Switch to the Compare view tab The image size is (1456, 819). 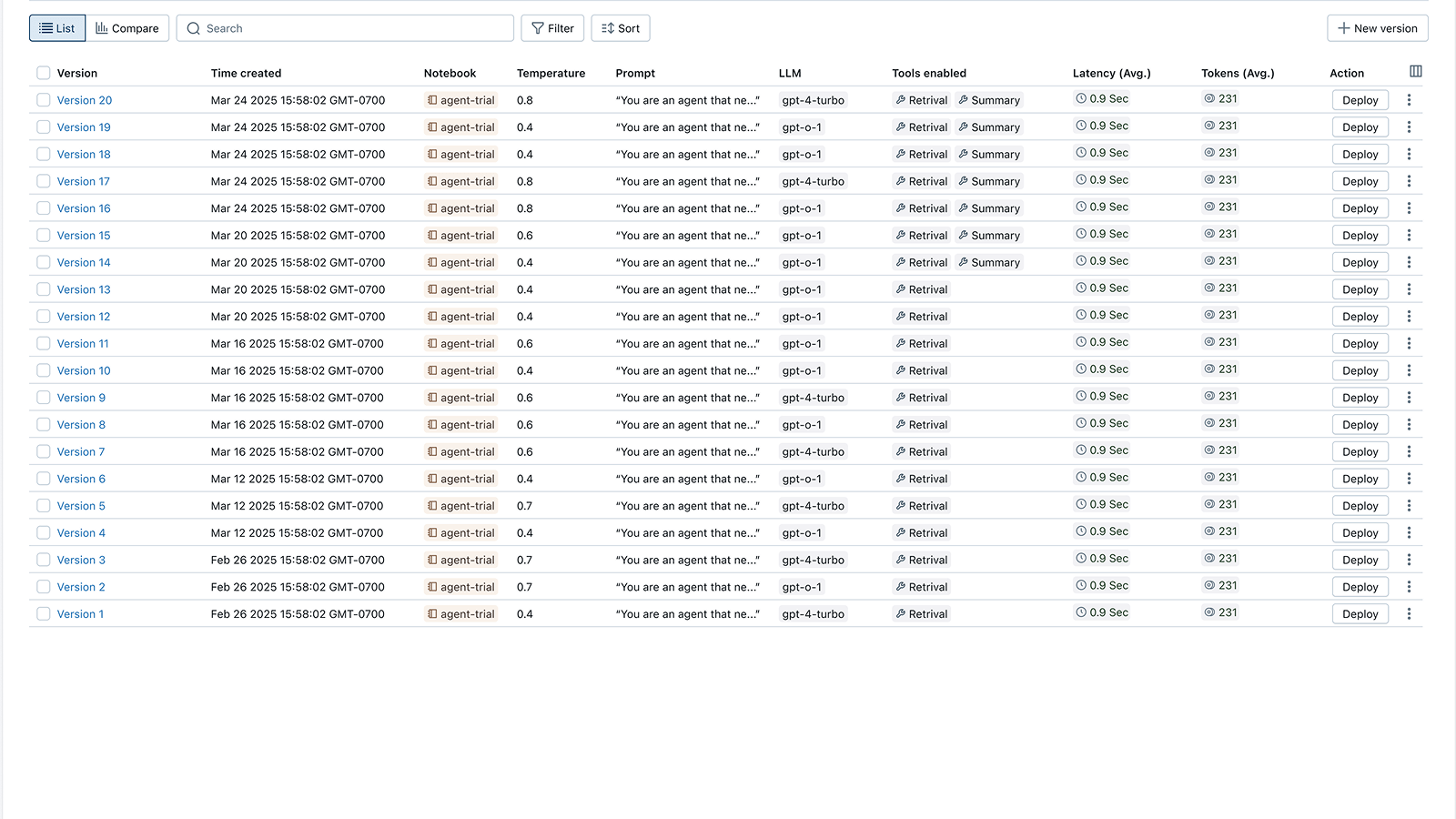pos(127,28)
